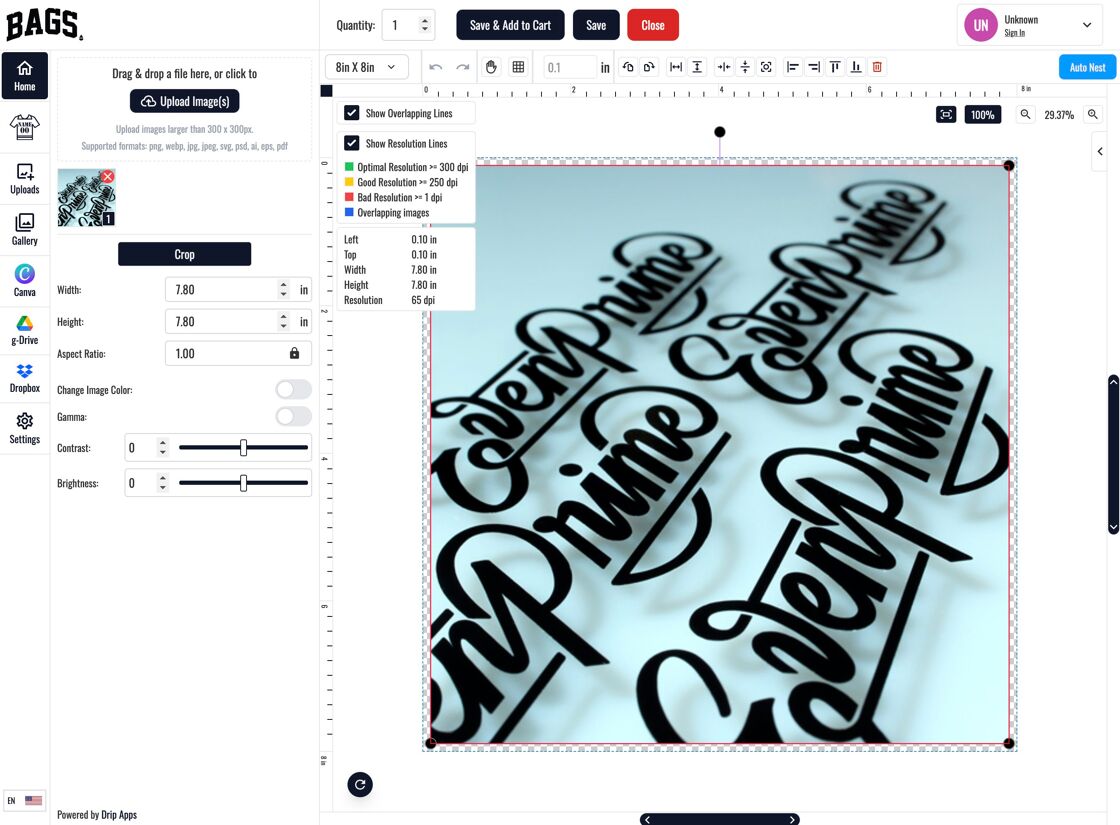Follow the Sign In link
This screenshot has height=825, width=1120.
click(1014, 33)
